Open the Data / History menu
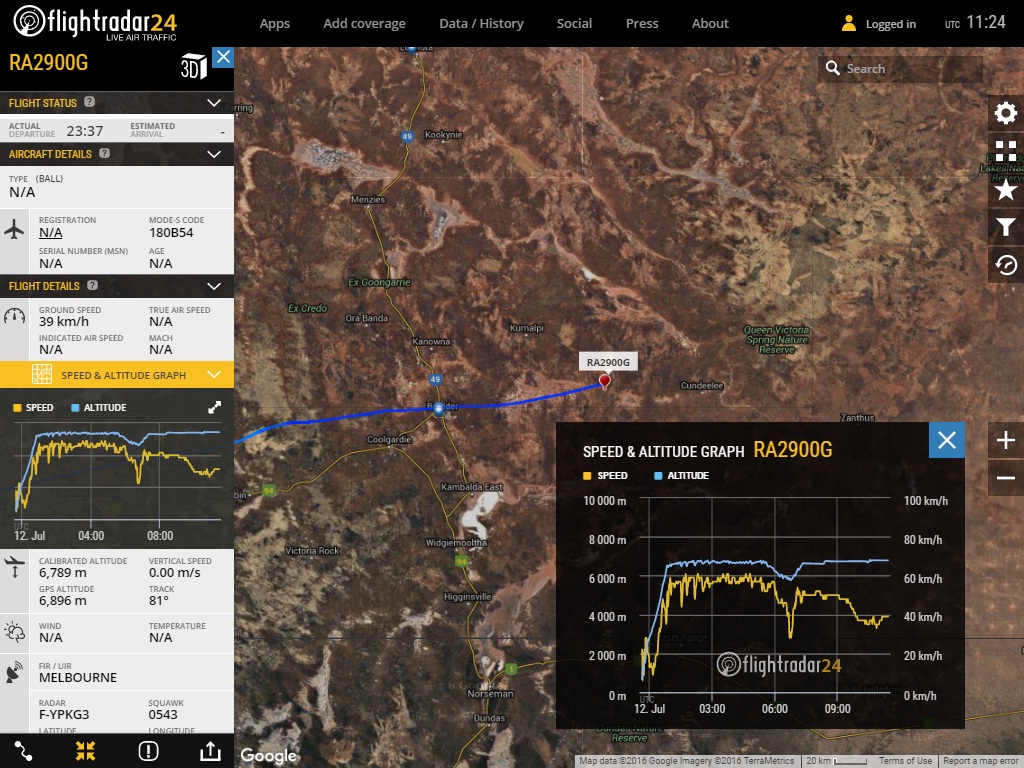The width and height of the screenshot is (1024, 768). 481,23
